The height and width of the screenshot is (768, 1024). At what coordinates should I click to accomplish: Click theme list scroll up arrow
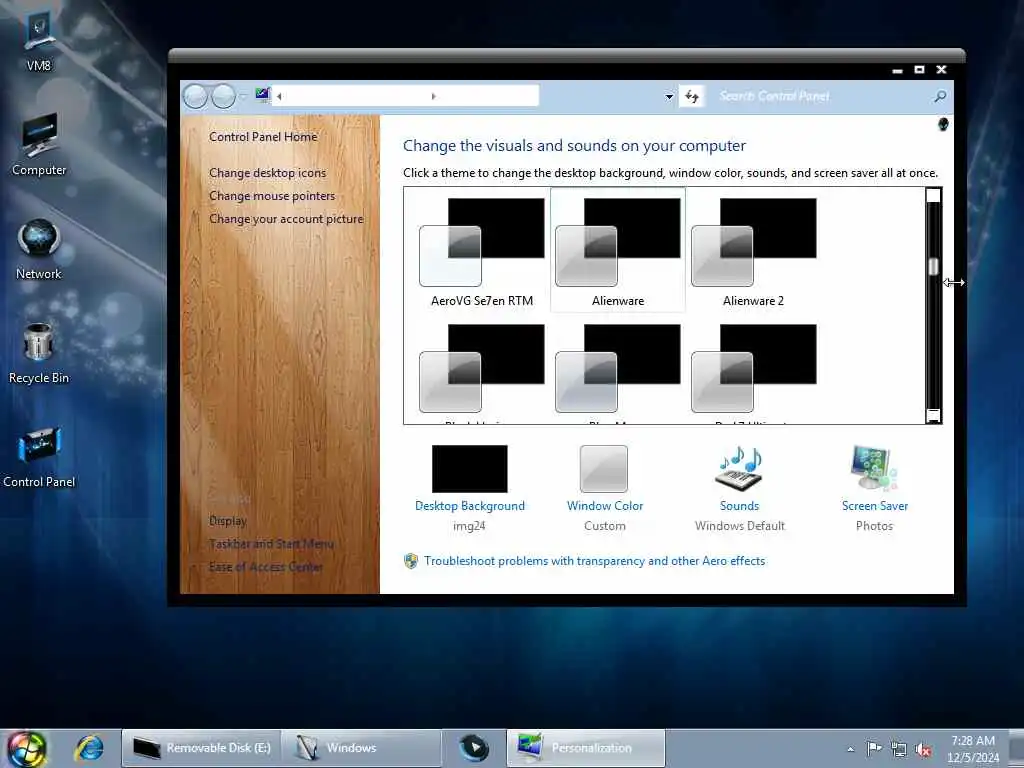[933, 195]
